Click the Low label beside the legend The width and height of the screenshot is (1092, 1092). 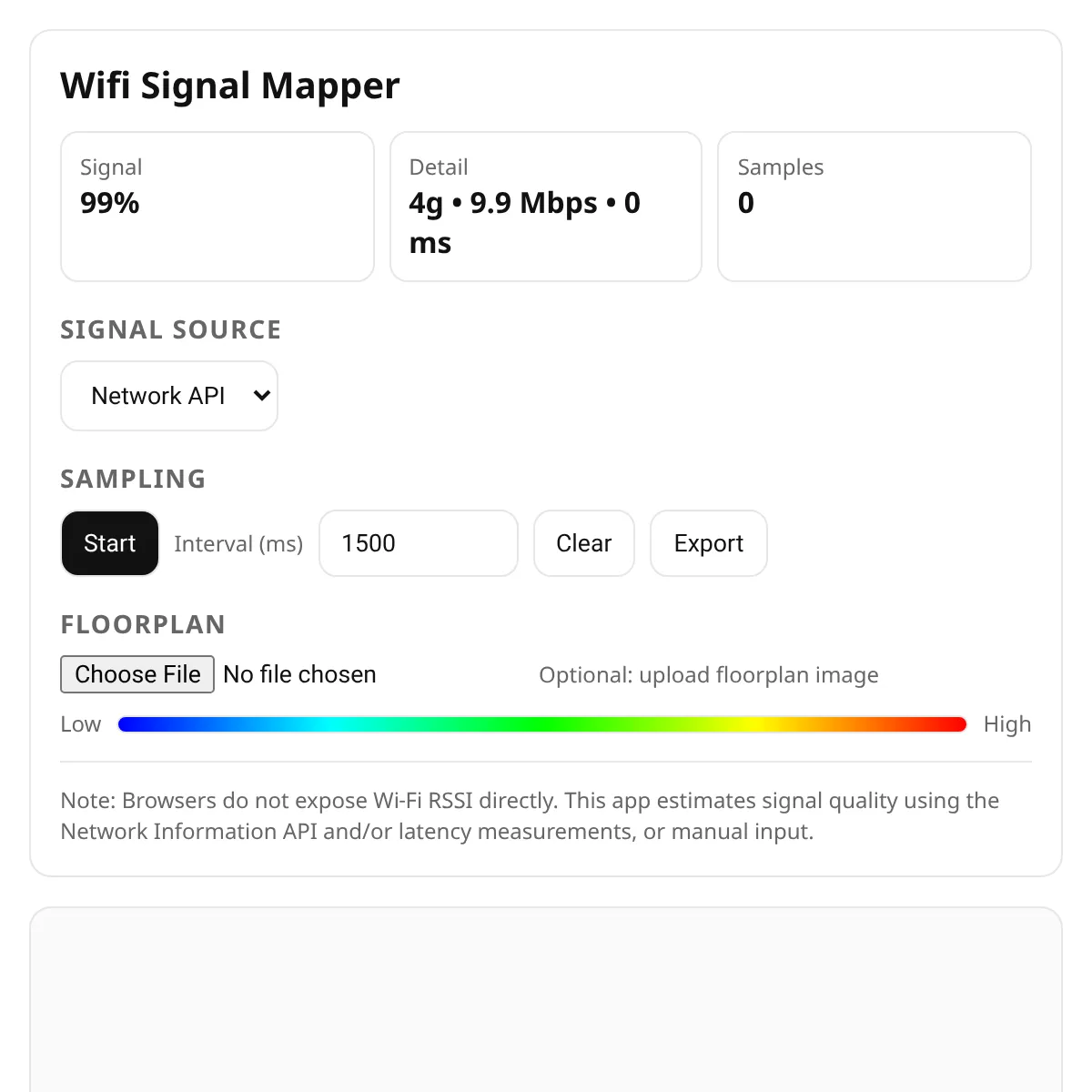point(81,724)
